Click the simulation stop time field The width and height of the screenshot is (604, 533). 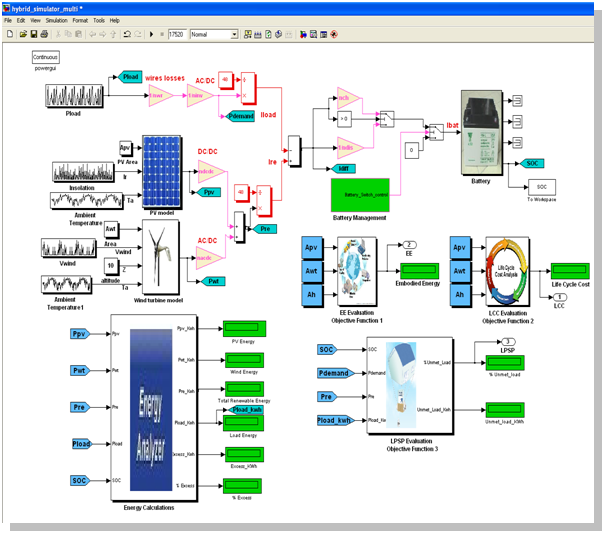[176, 34]
